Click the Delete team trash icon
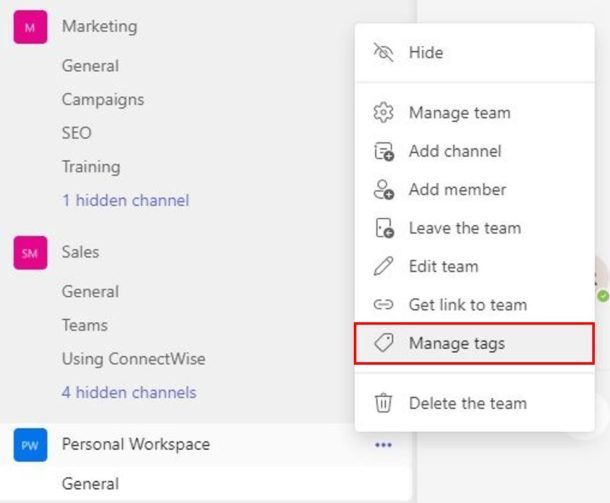Screen dimensions: 610x503 pyautogui.click(x=384, y=403)
